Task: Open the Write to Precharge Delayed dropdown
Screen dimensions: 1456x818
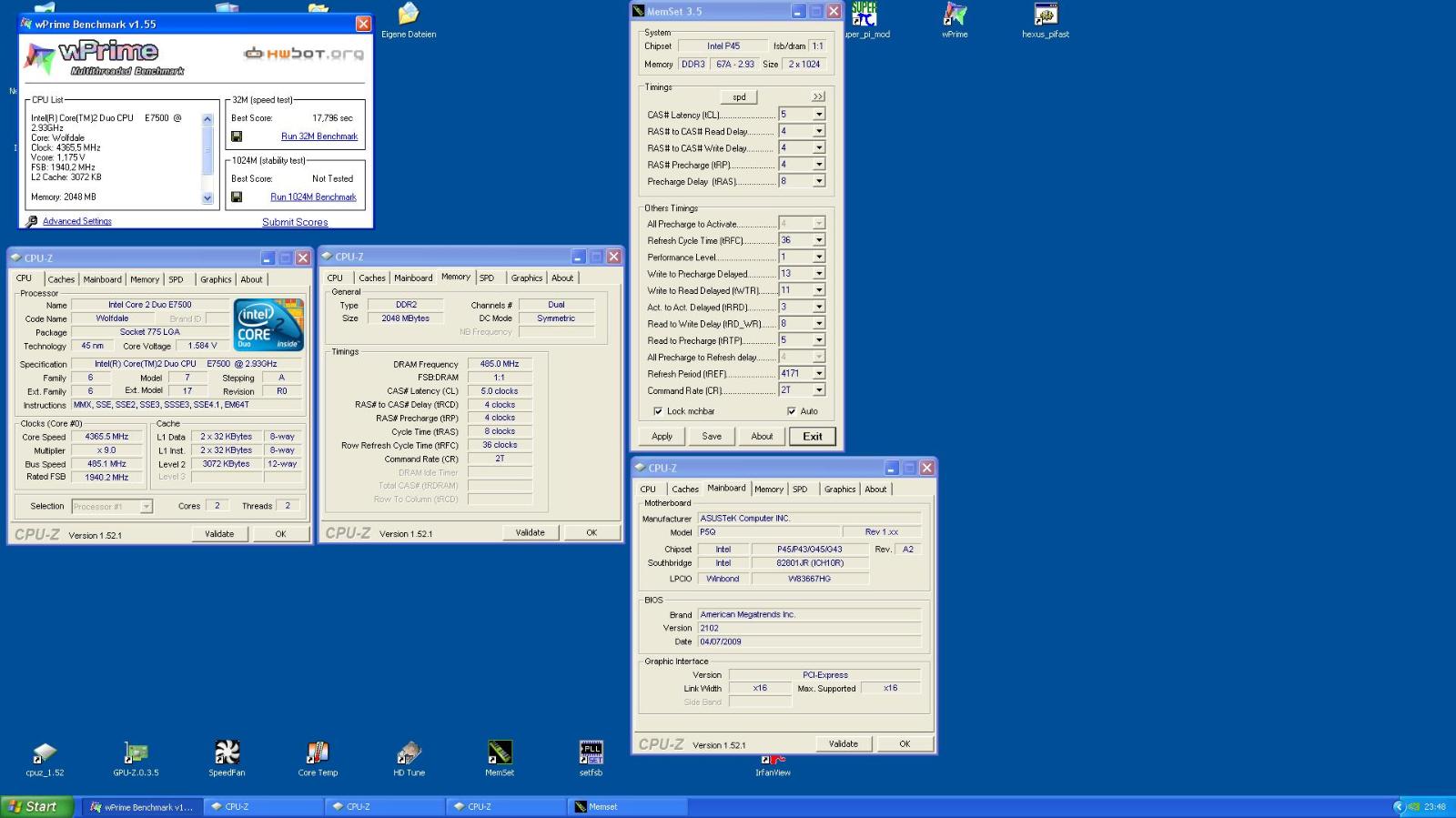Action: (819, 273)
